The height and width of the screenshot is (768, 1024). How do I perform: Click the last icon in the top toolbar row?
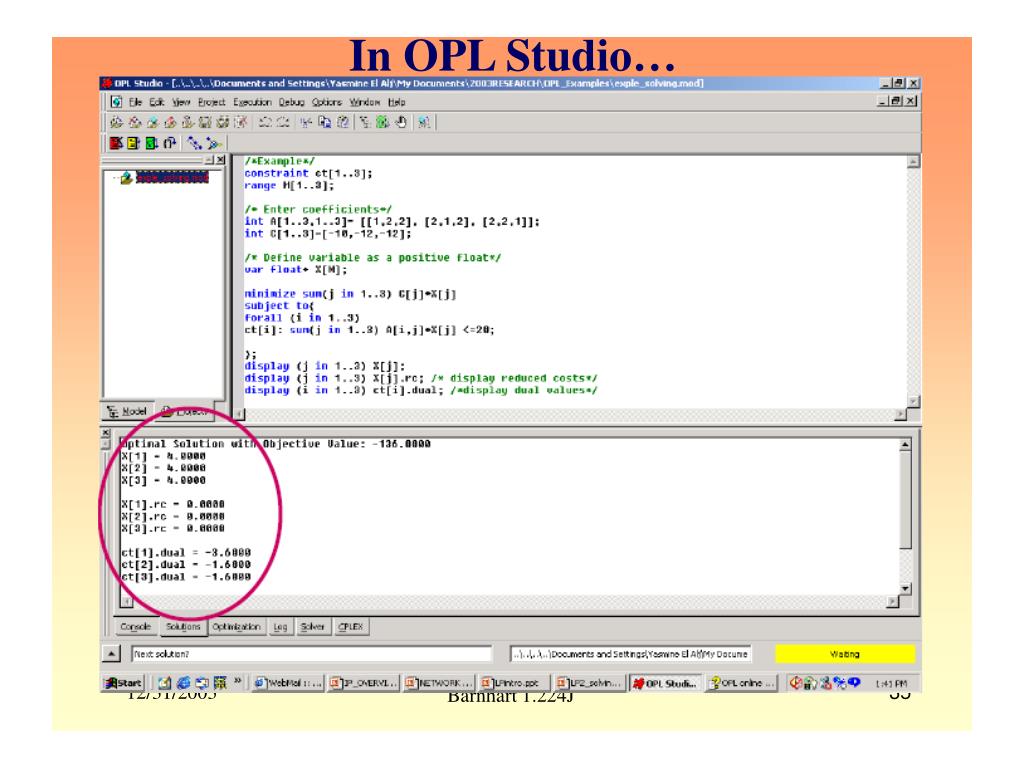click(x=424, y=122)
